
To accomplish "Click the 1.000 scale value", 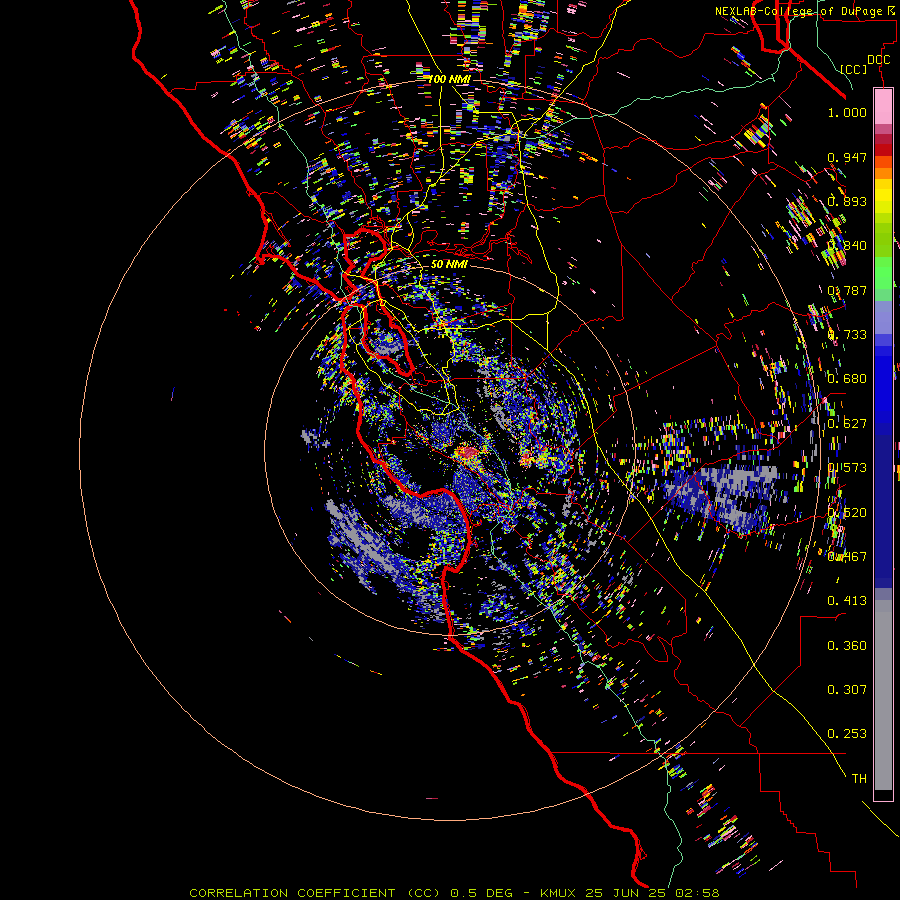I will (847, 112).
